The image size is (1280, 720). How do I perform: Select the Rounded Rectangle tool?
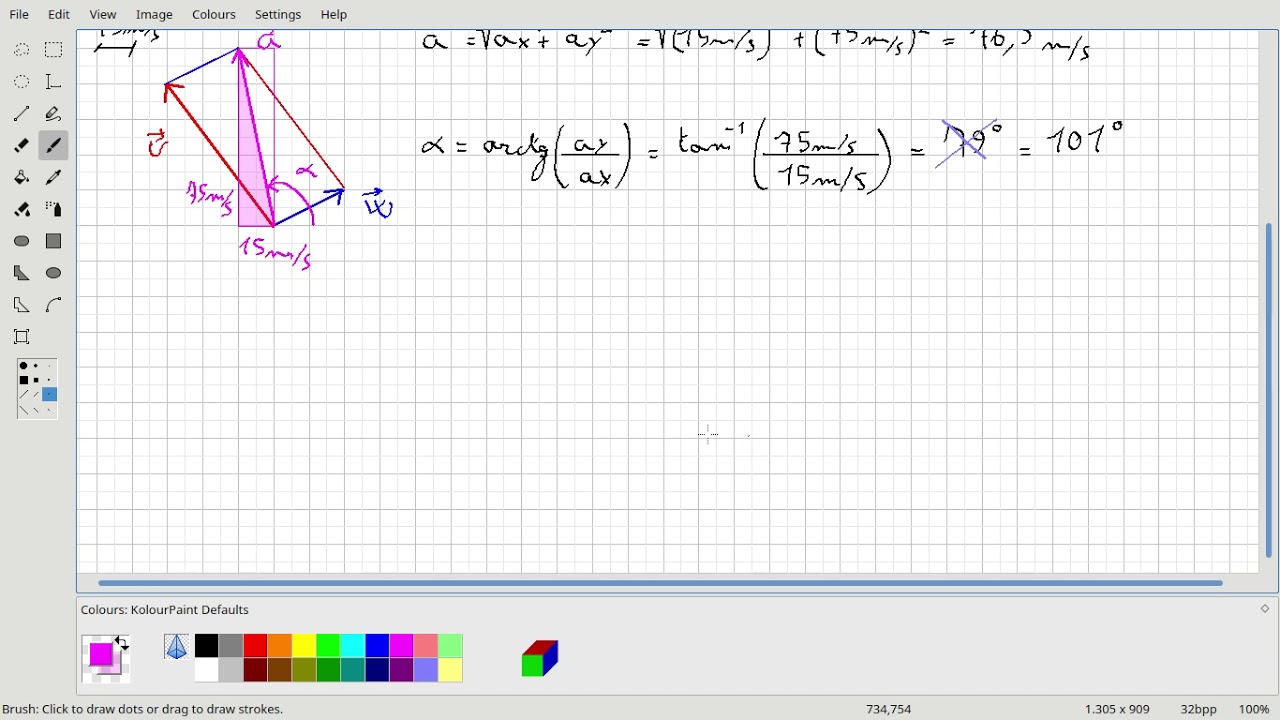point(22,242)
